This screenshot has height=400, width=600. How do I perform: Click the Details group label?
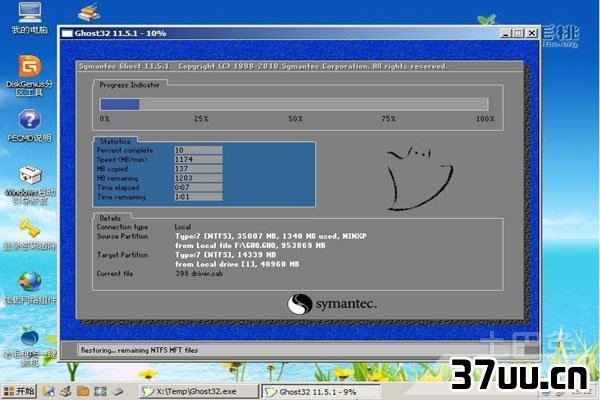click(110, 218)
